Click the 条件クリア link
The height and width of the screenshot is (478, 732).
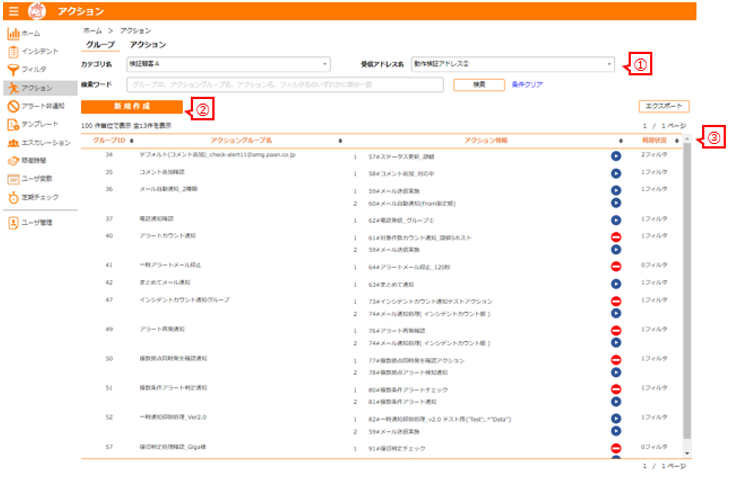(x=527, y=85)
